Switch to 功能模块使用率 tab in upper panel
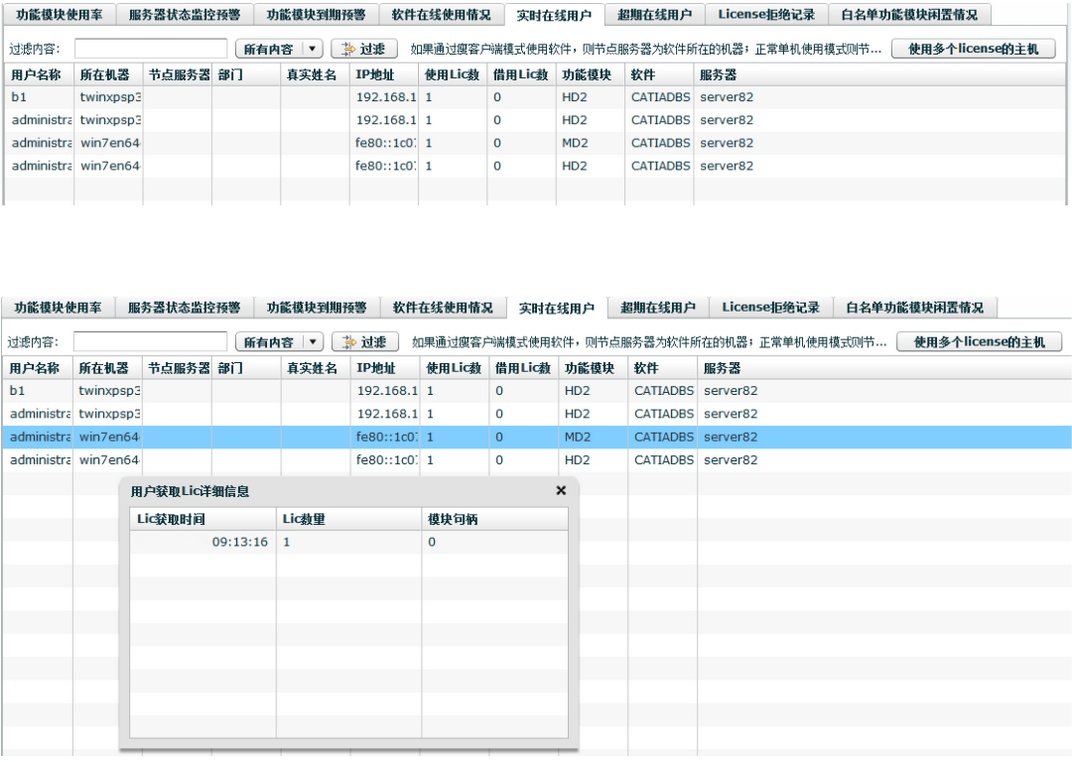The height and width of the screenshot is (762, 1072). coord(59,14)
